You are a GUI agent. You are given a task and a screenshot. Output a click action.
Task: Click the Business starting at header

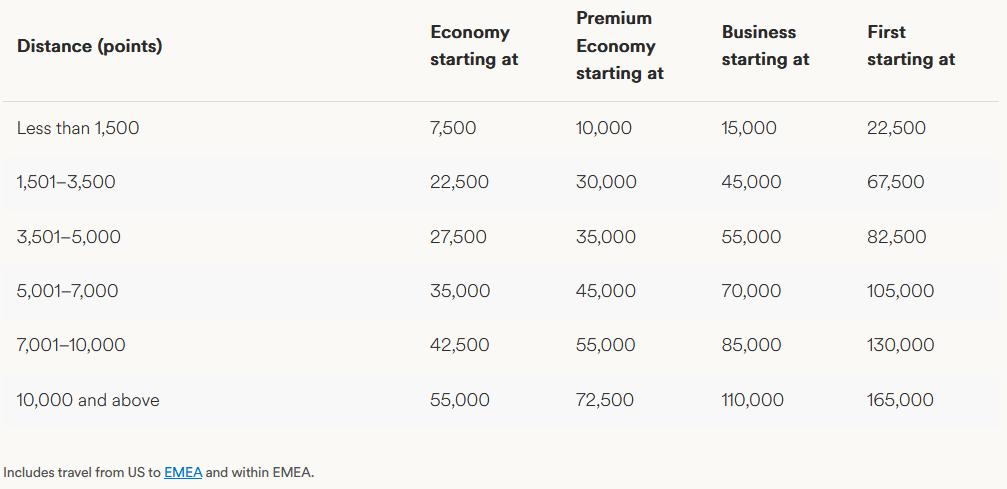[x=765, y=46]
